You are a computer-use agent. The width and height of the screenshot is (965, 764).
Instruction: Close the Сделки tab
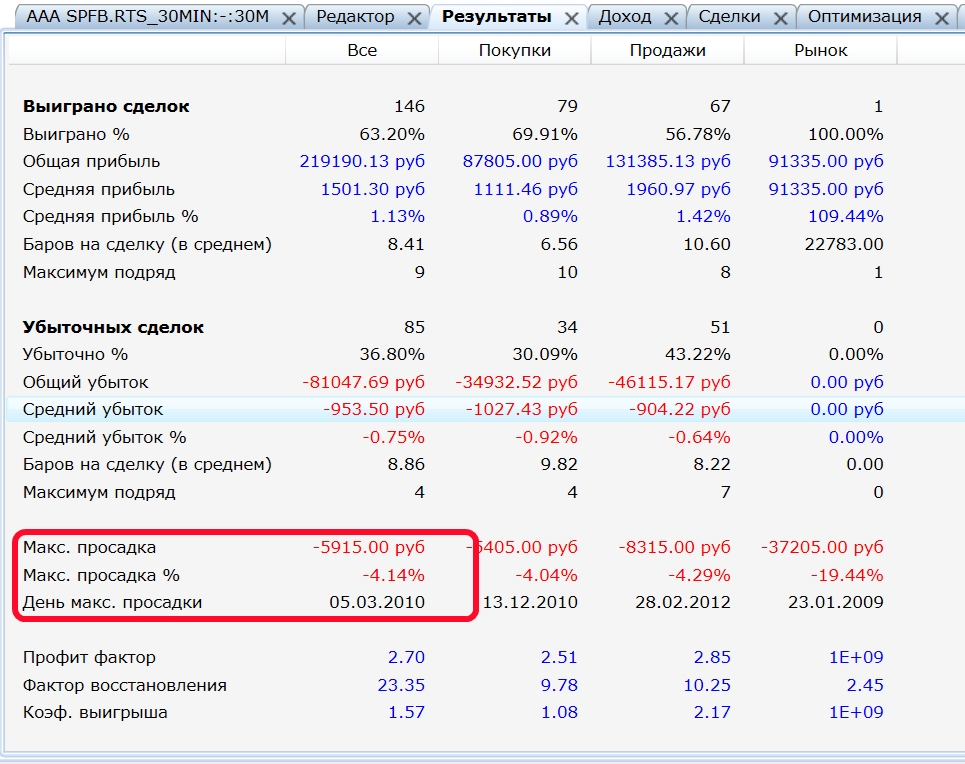tap(780, 18)
